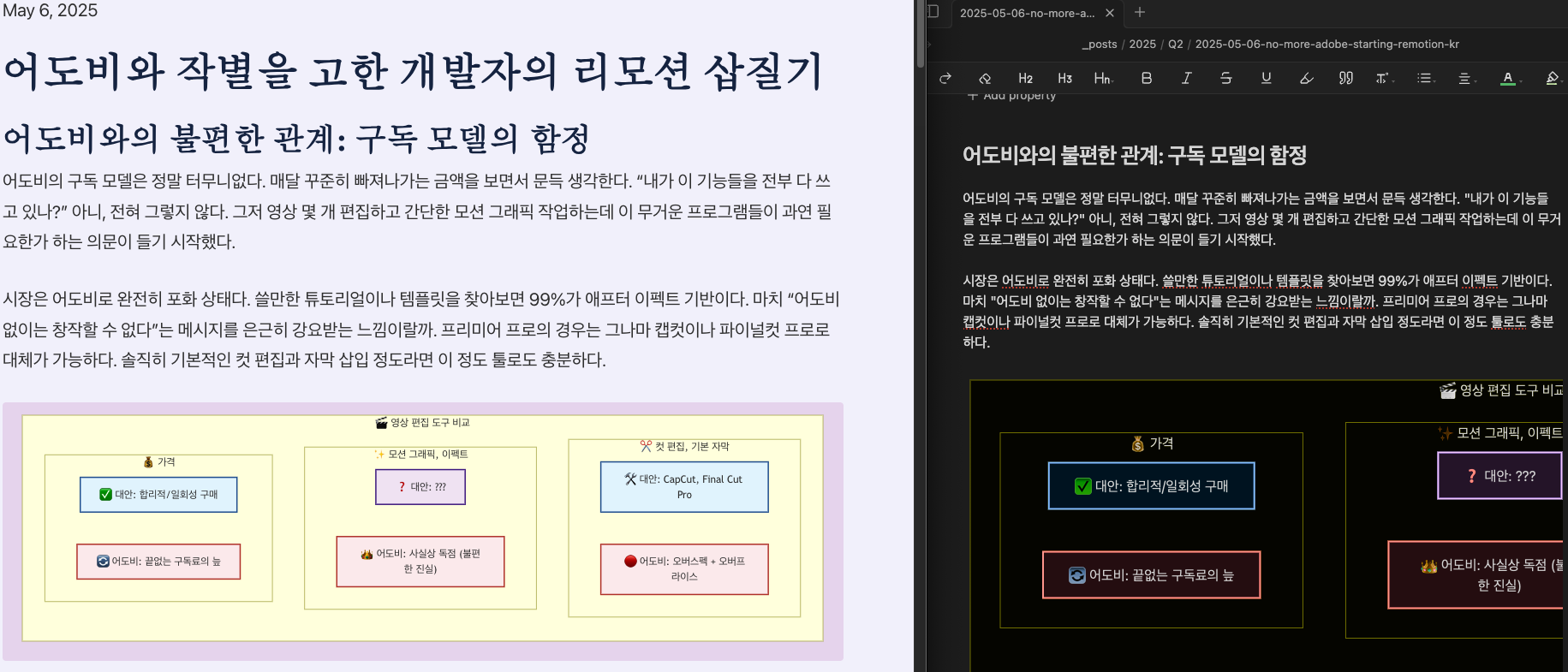The width and height of the screenshot is (1568, 672).
Task: Open the text alignment dropdown
Action: tap(1465, 78)
